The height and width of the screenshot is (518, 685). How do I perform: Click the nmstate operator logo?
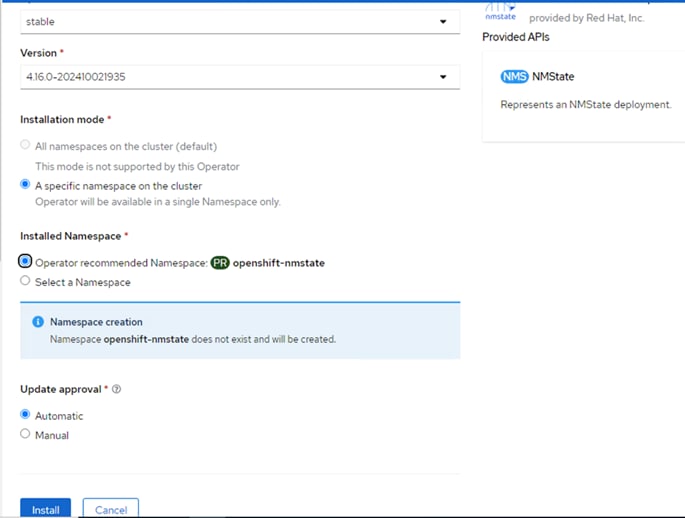(501, 12)
